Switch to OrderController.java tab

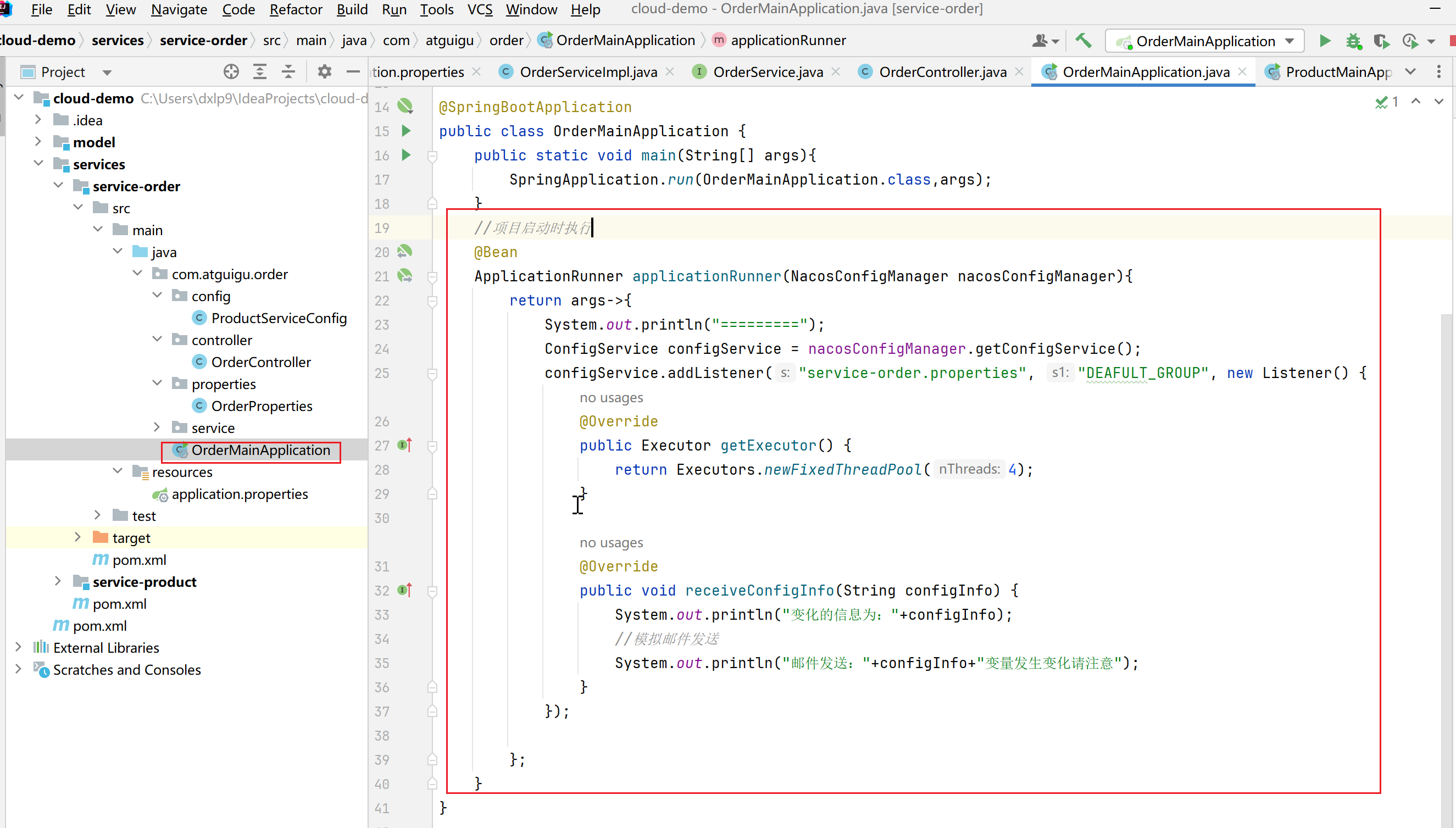[x=942, y=71]
